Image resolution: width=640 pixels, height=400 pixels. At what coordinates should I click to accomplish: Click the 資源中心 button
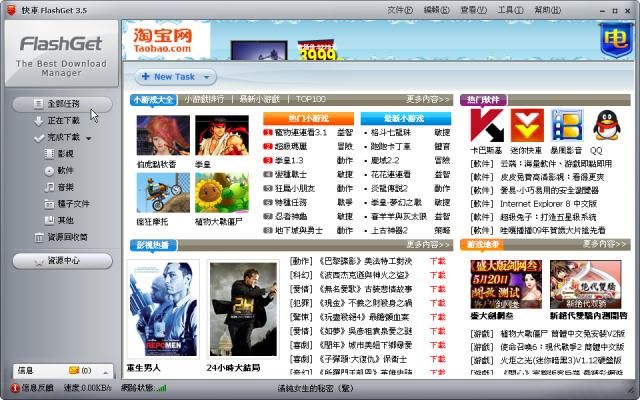tap(63, 261)
